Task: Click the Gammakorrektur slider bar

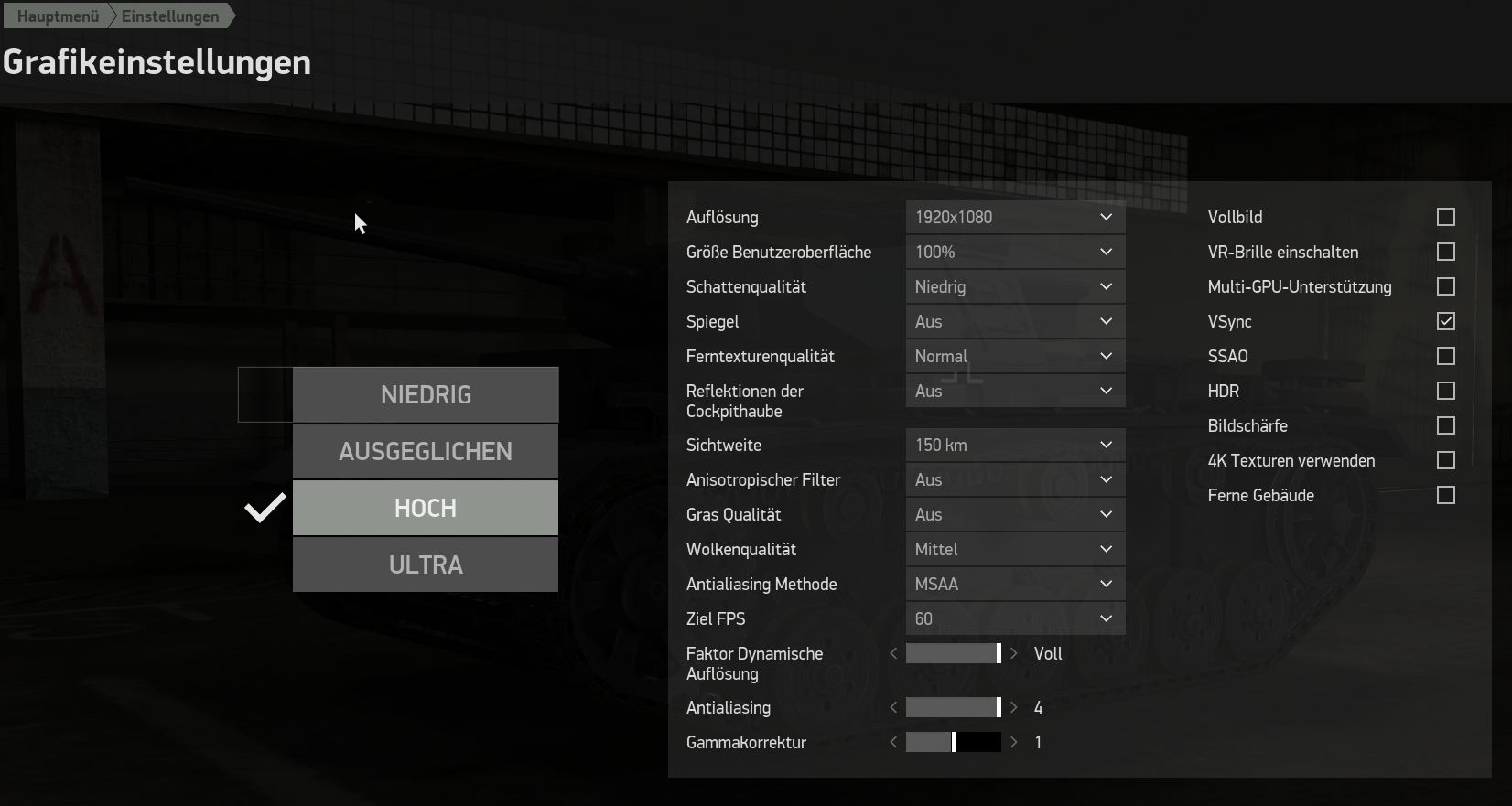Action: [954, 743]
